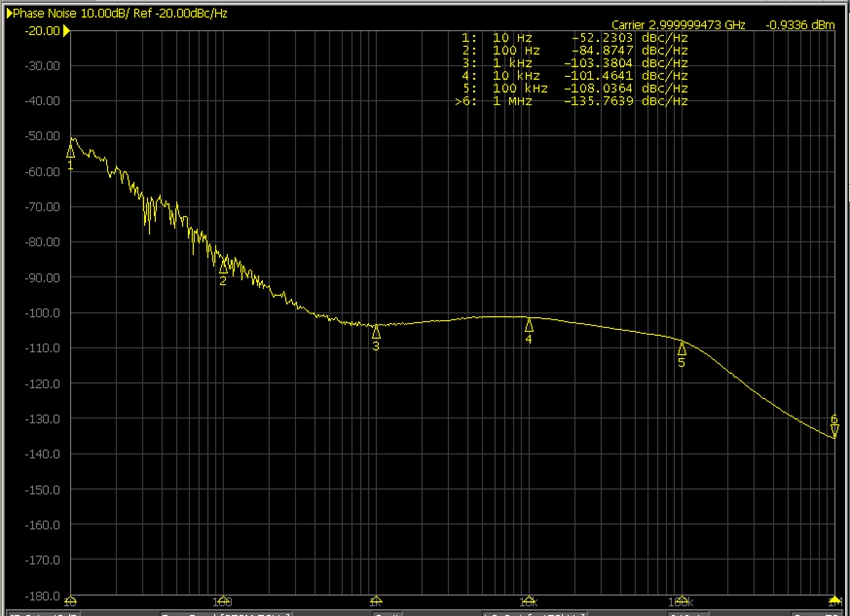850x616 pixels.
Task: Select the 100 Hz marker table row
Action: tap(575, 49)
